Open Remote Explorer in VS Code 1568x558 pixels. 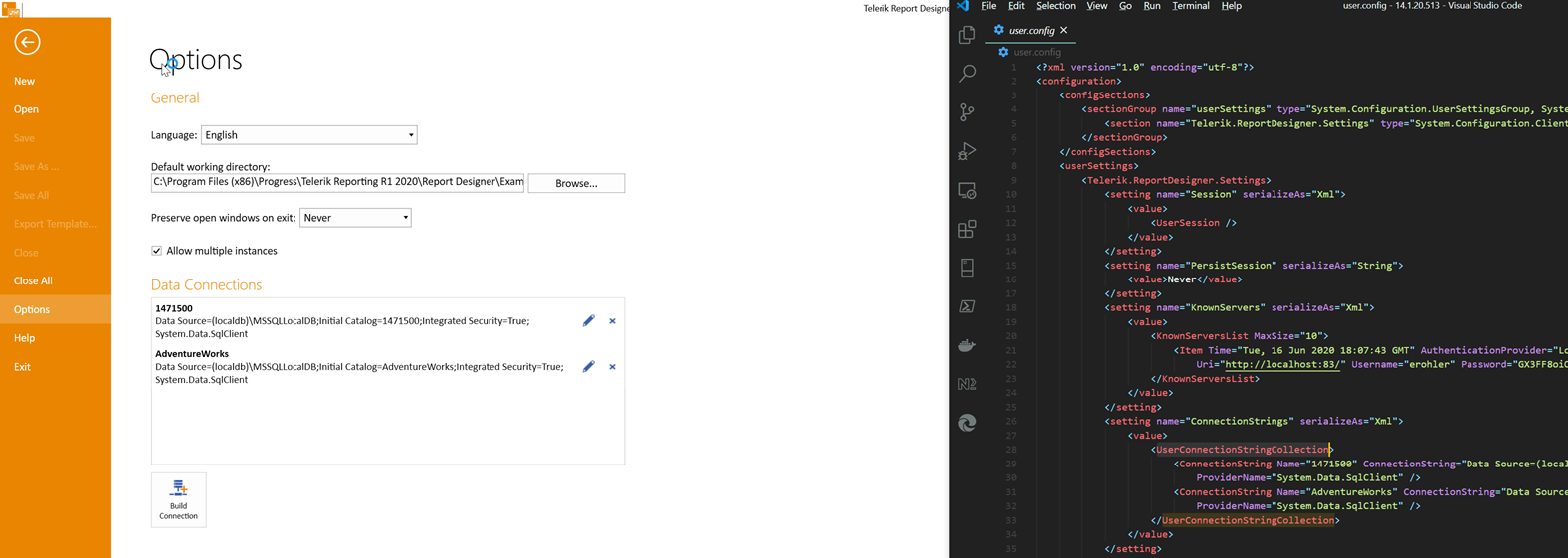tap(967, 190)
